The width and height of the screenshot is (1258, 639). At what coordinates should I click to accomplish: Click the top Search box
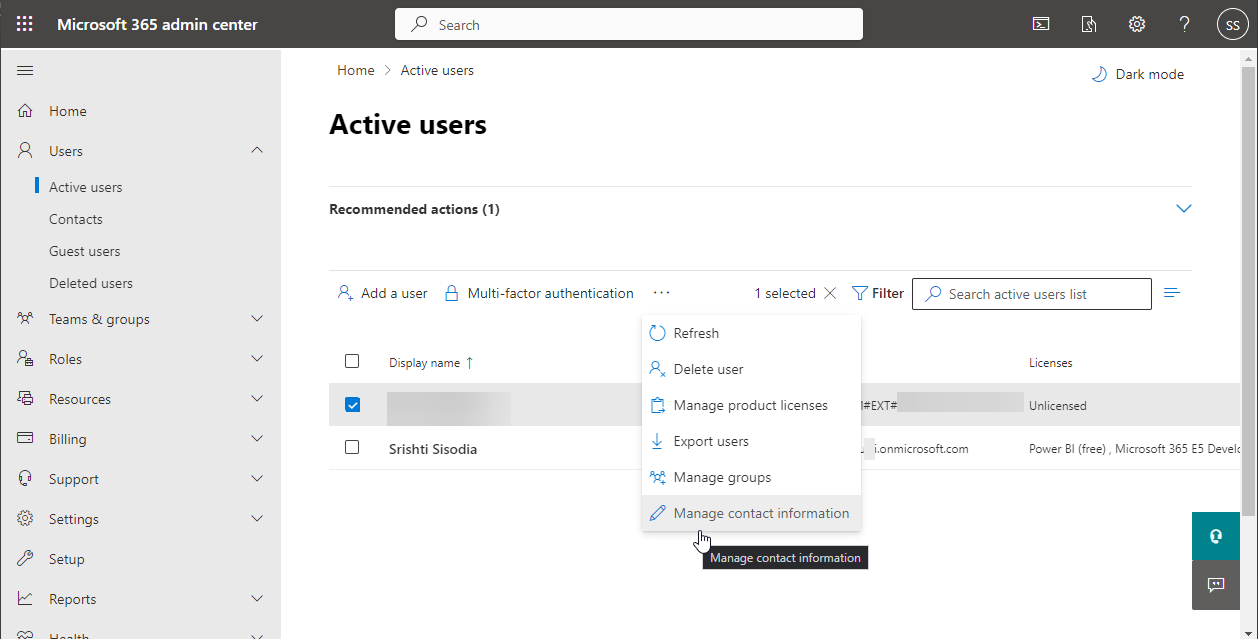pos(629,24)
